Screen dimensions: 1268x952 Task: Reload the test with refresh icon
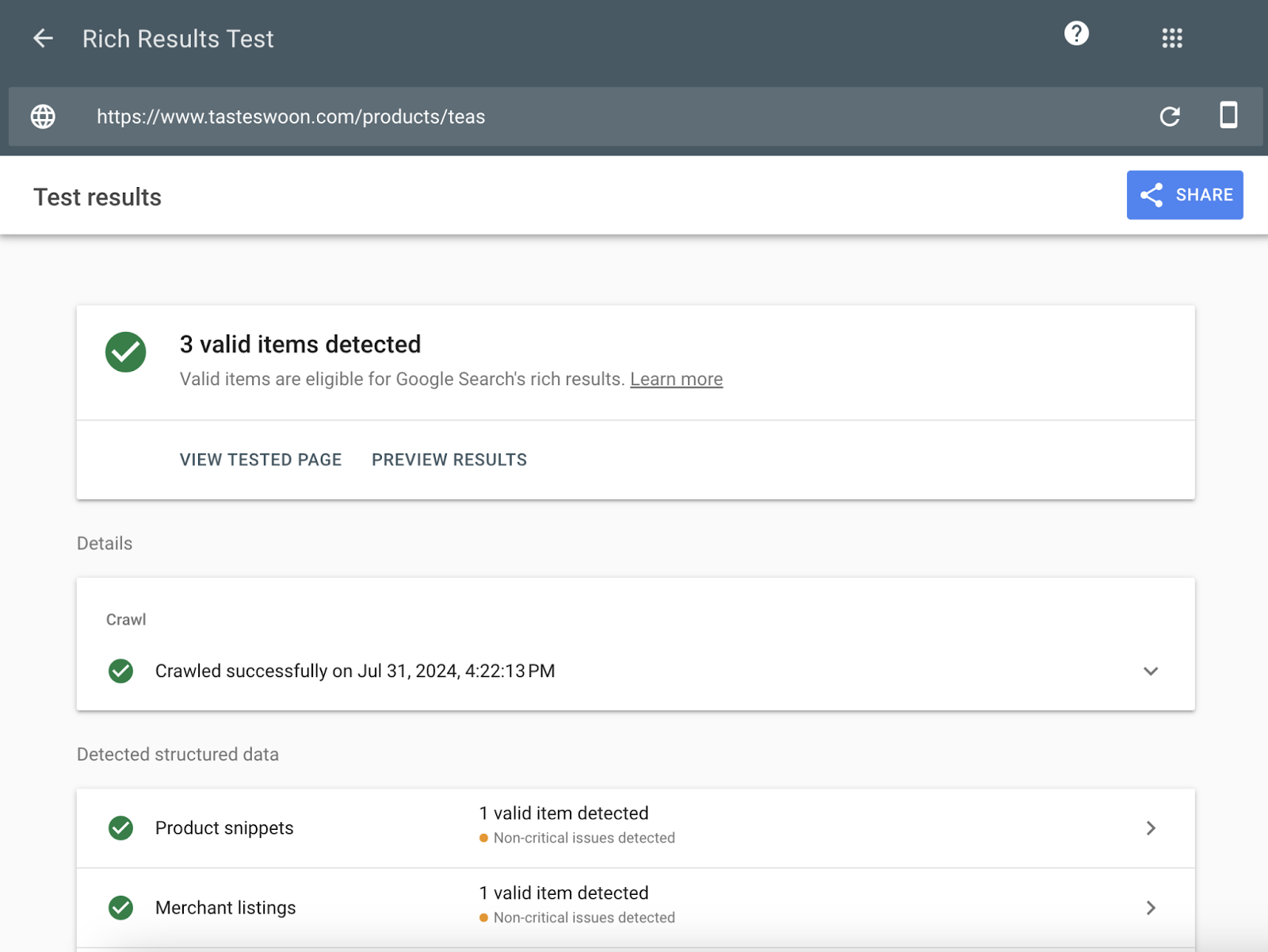(1170, 117)
